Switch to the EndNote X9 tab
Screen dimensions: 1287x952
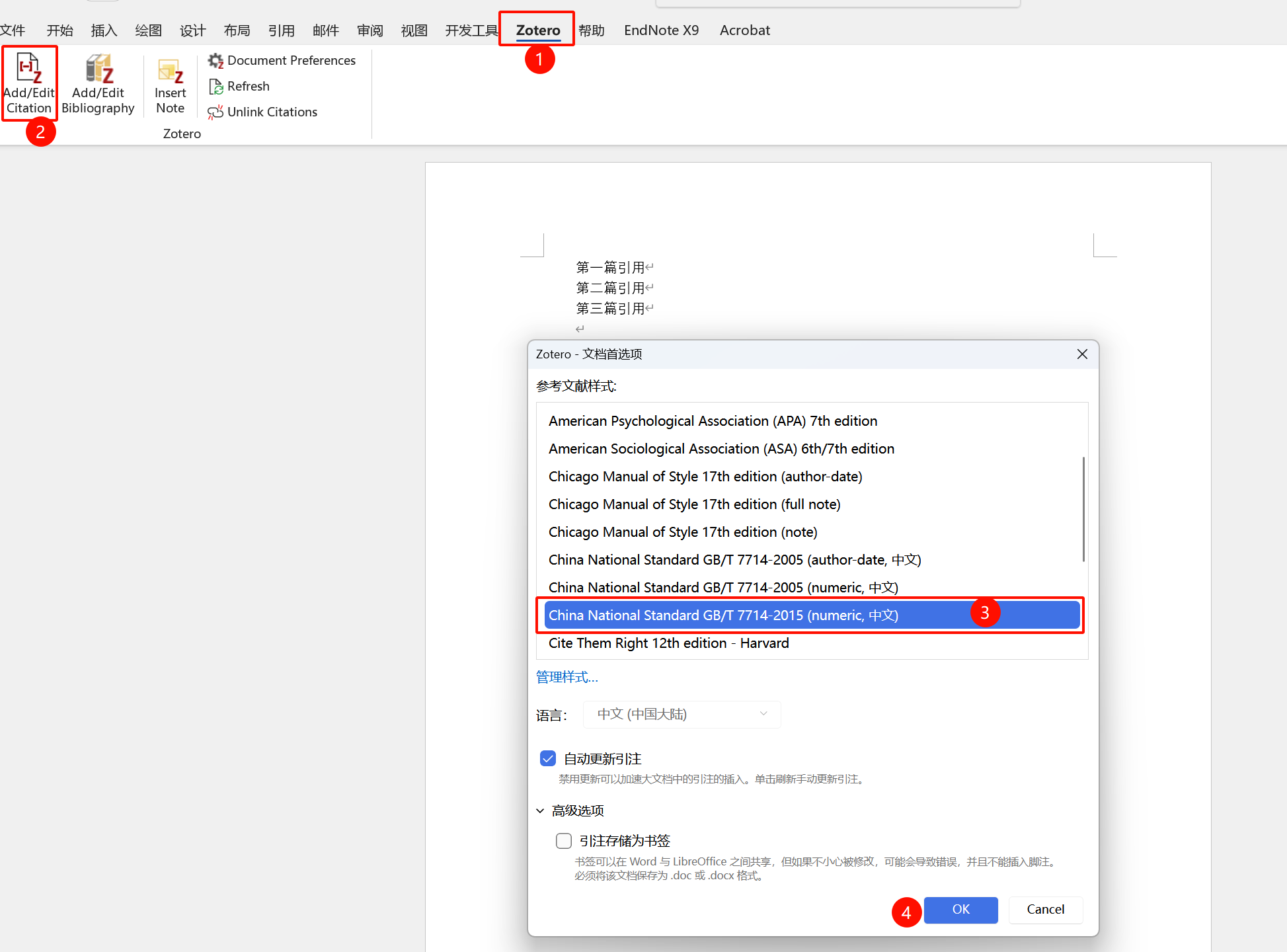[661, 30]
